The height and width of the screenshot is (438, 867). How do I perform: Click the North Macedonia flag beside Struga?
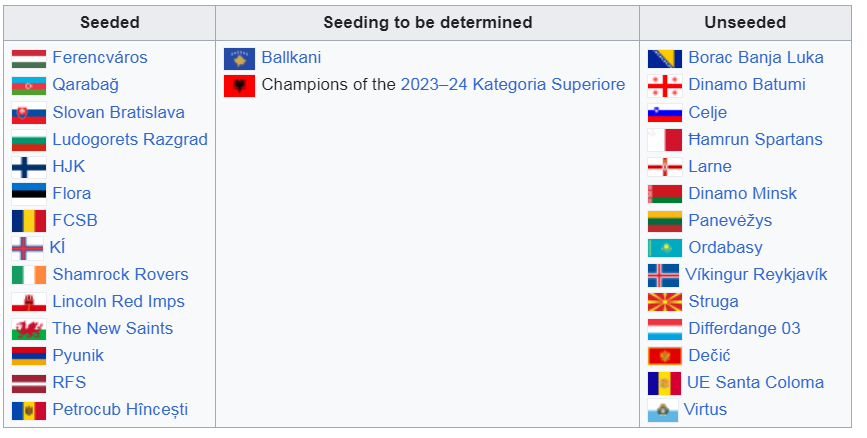(664, 302)
